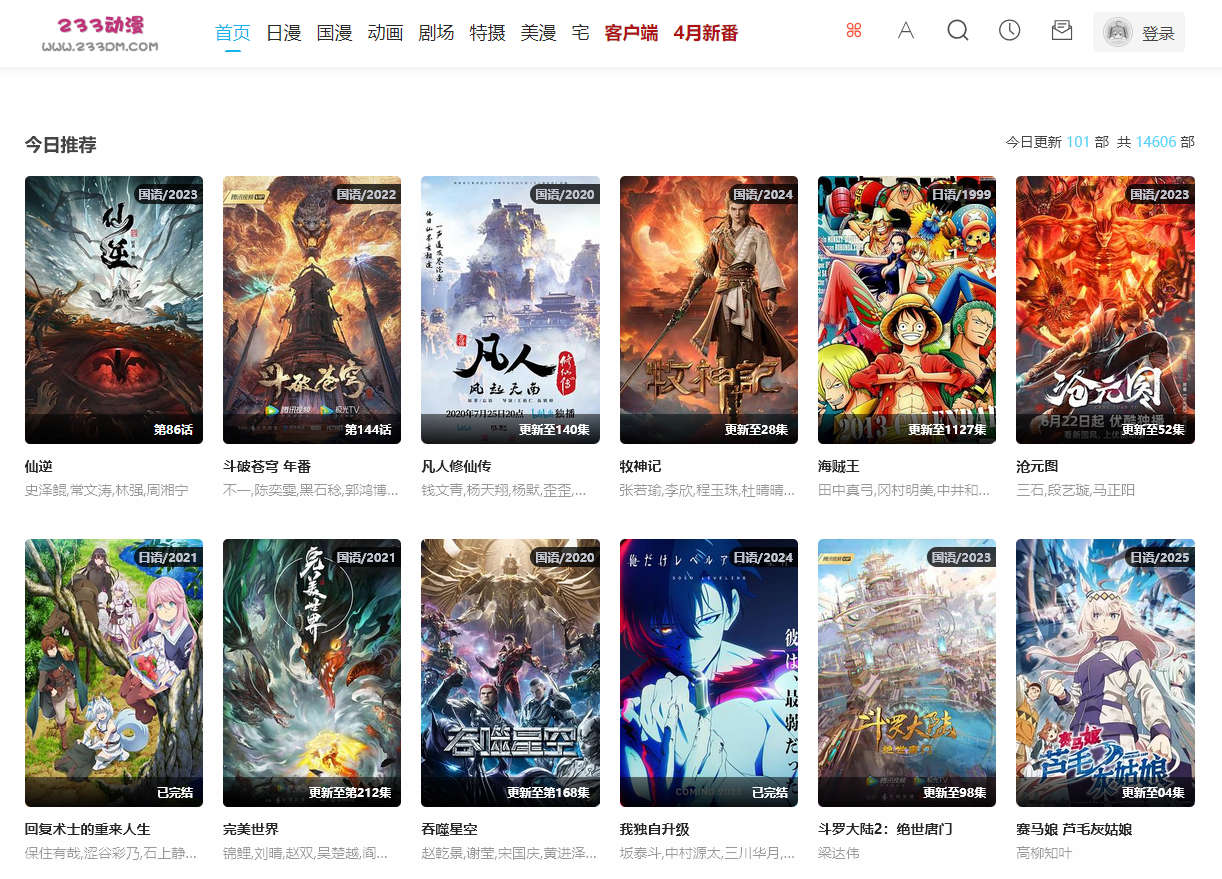Open the 动画 navigation tab
This screenshot has height=879, width=1222.
pyautogui.click(x=385, y=33)
